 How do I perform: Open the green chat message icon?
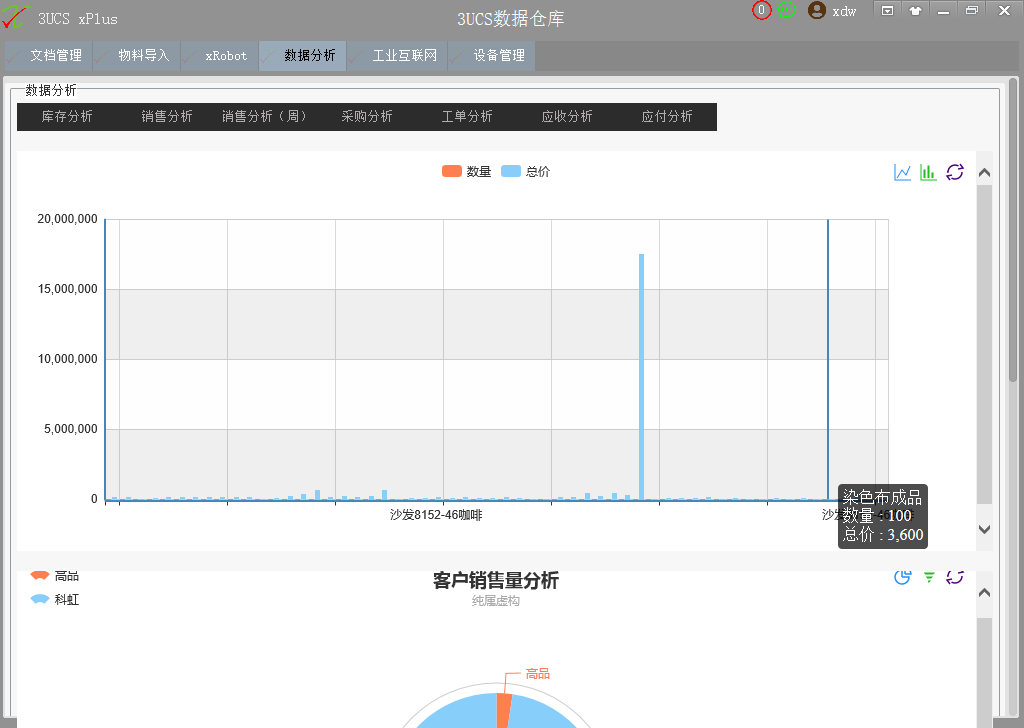(x=787, y=10)
